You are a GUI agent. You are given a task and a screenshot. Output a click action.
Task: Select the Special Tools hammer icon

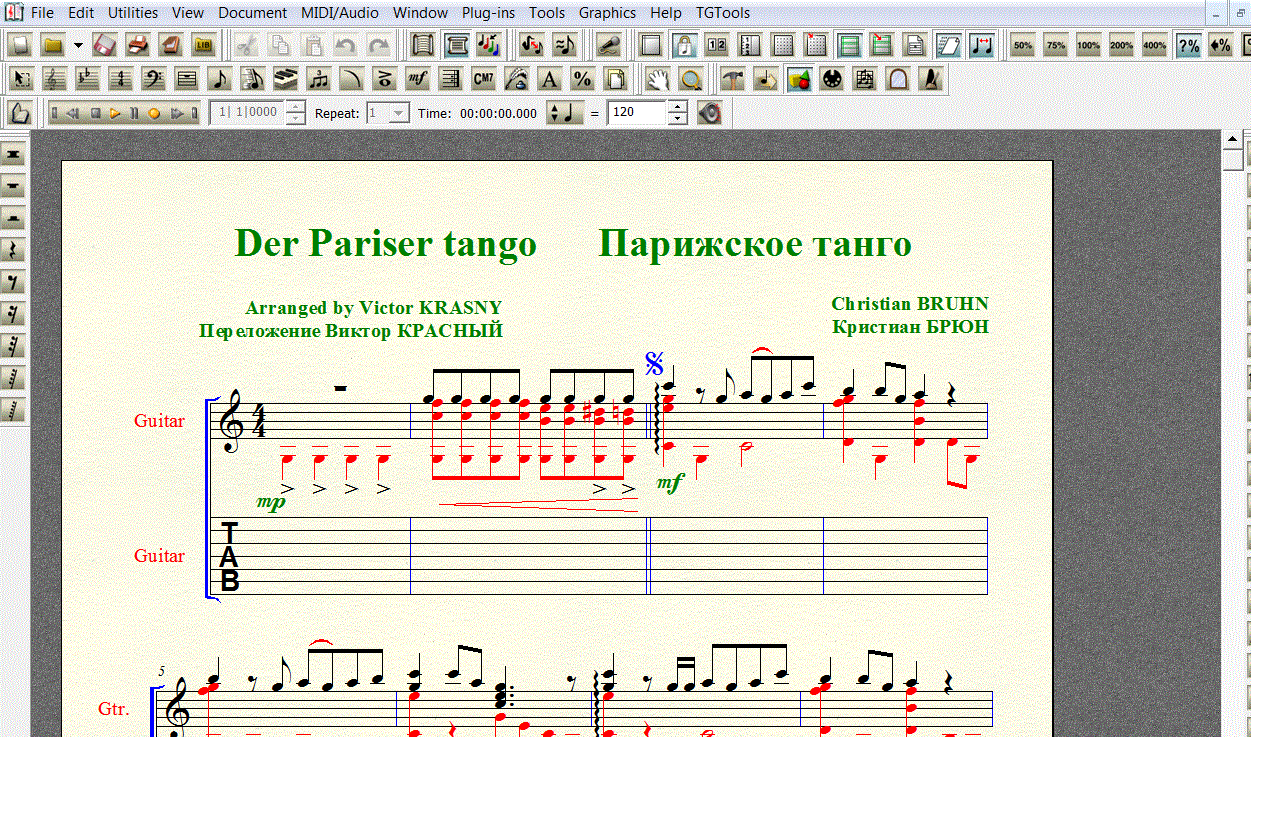tap(733, 79)
